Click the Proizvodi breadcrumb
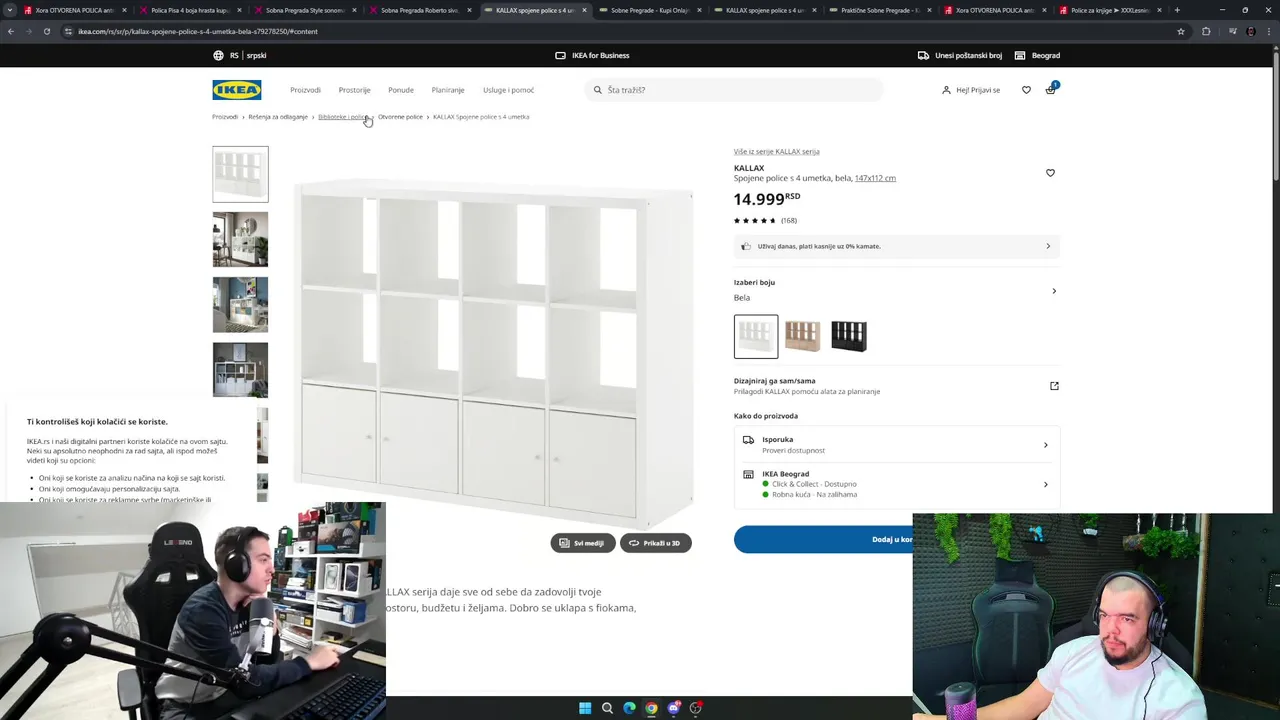Image resolution: width=1280 pixels, height=720 pixels. pos(225,117)
